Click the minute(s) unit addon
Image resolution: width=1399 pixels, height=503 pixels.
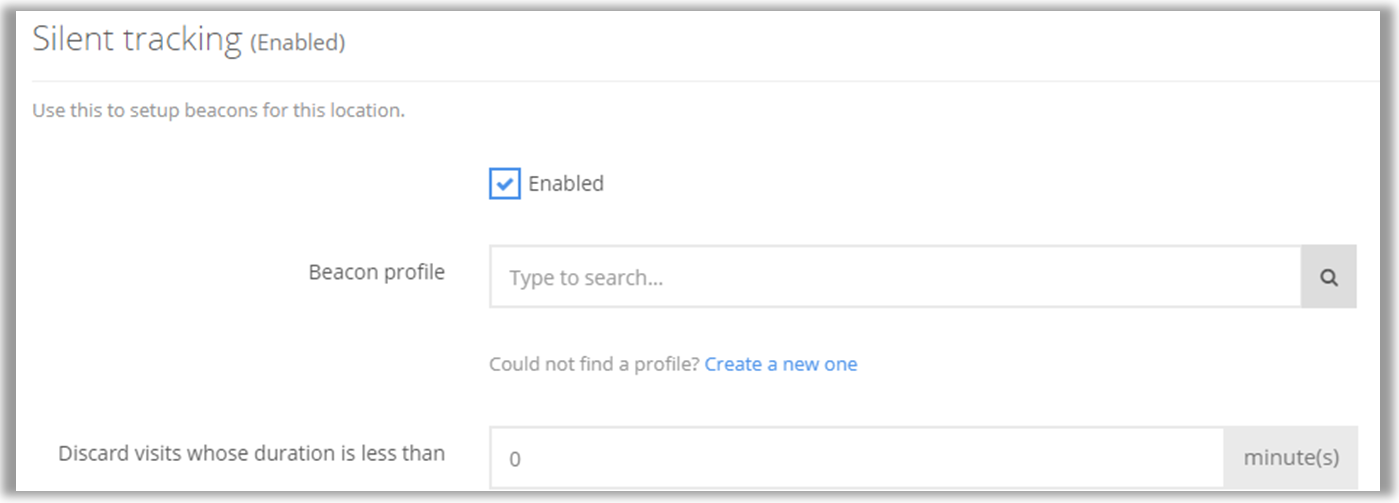tap(1291, 459)
